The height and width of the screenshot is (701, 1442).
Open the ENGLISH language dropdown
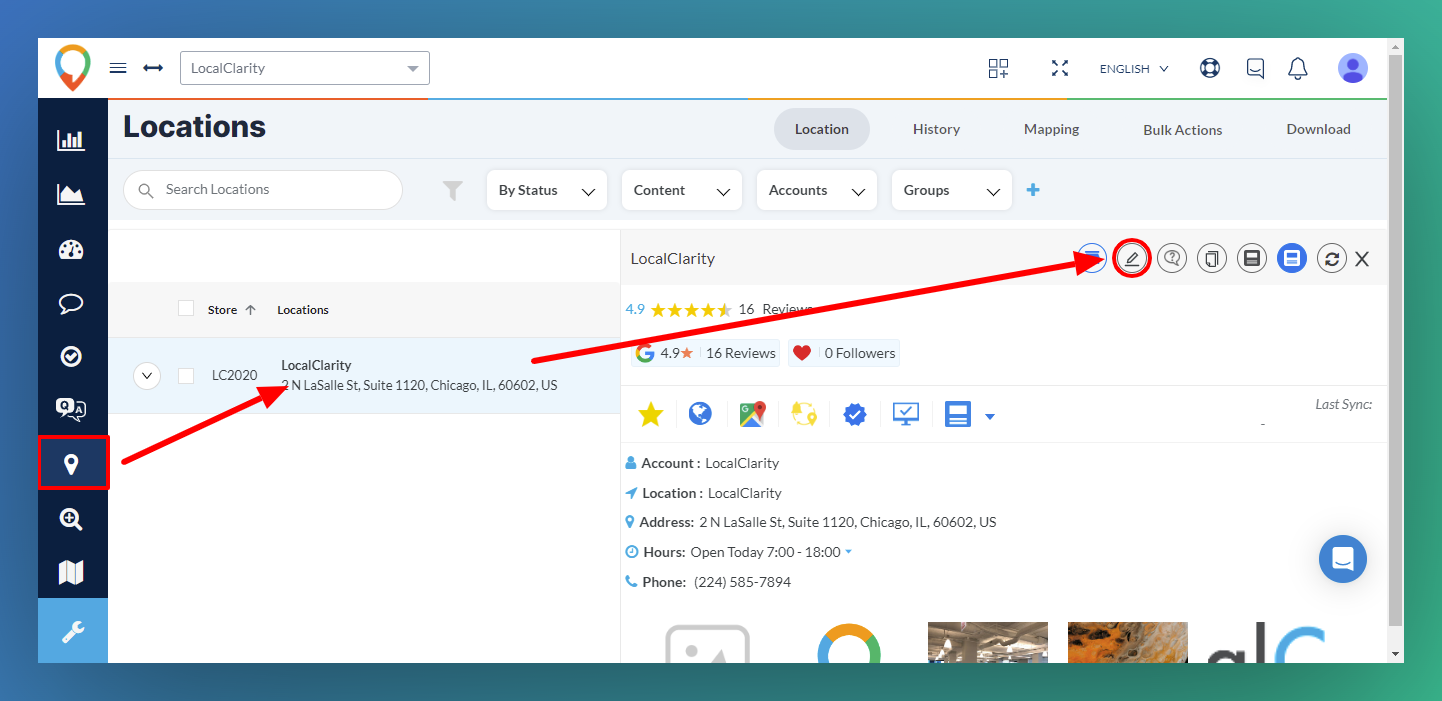1134,69
